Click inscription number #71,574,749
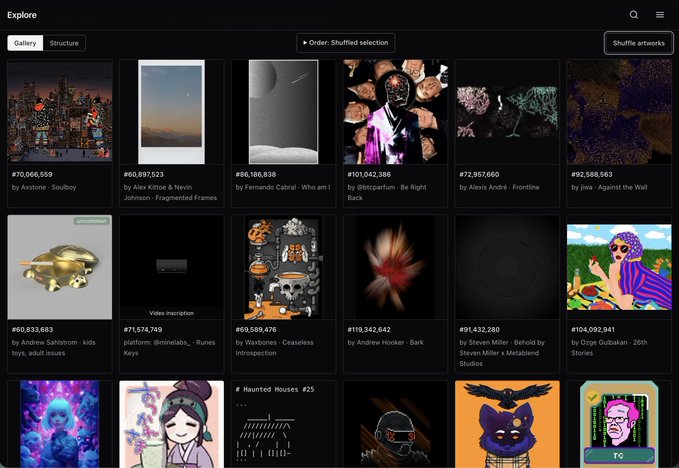This screenshot has width=679, height=468. pos(143,329)
